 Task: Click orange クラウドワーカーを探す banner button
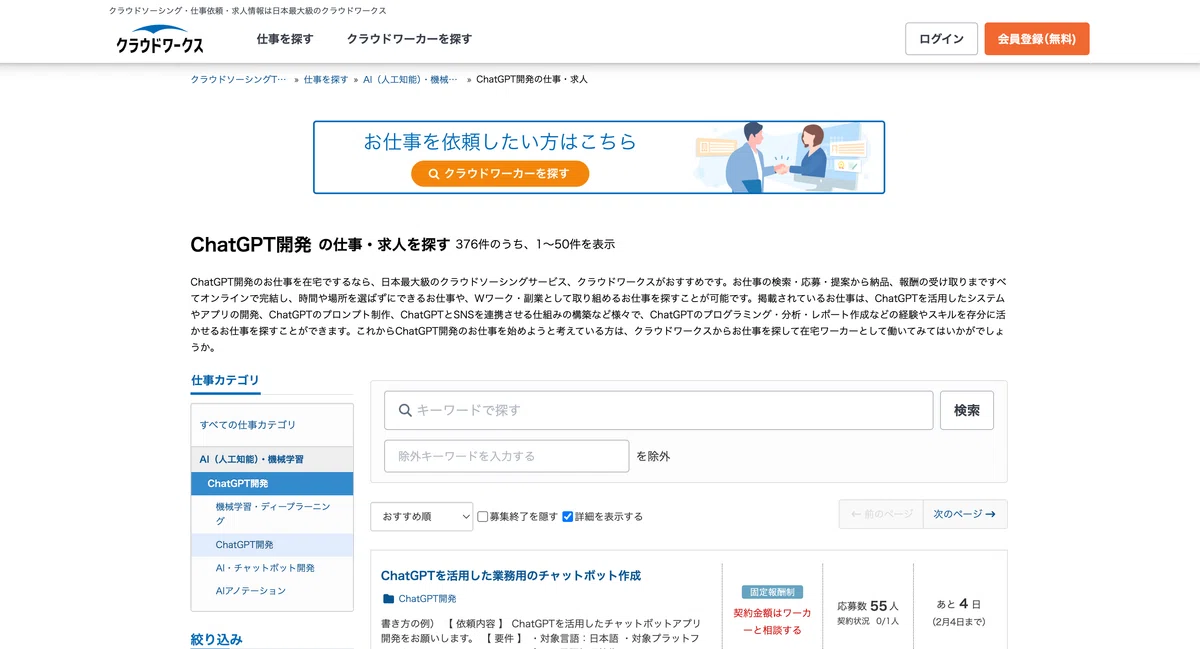point(500,173)
